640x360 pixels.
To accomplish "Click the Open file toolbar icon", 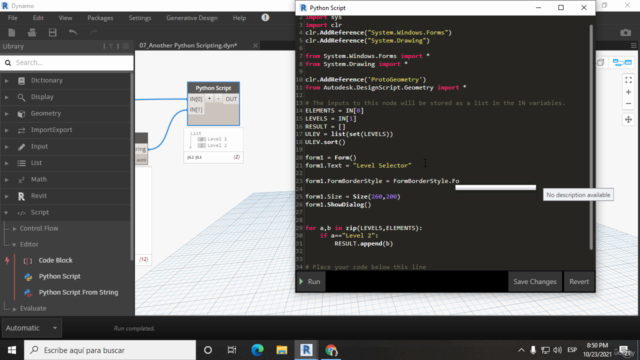I will click(32, 33).
